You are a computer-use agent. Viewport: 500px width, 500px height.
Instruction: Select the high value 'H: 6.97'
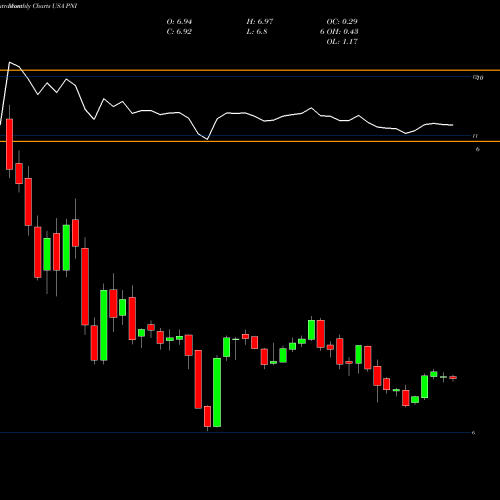click(x=260, y=22)
